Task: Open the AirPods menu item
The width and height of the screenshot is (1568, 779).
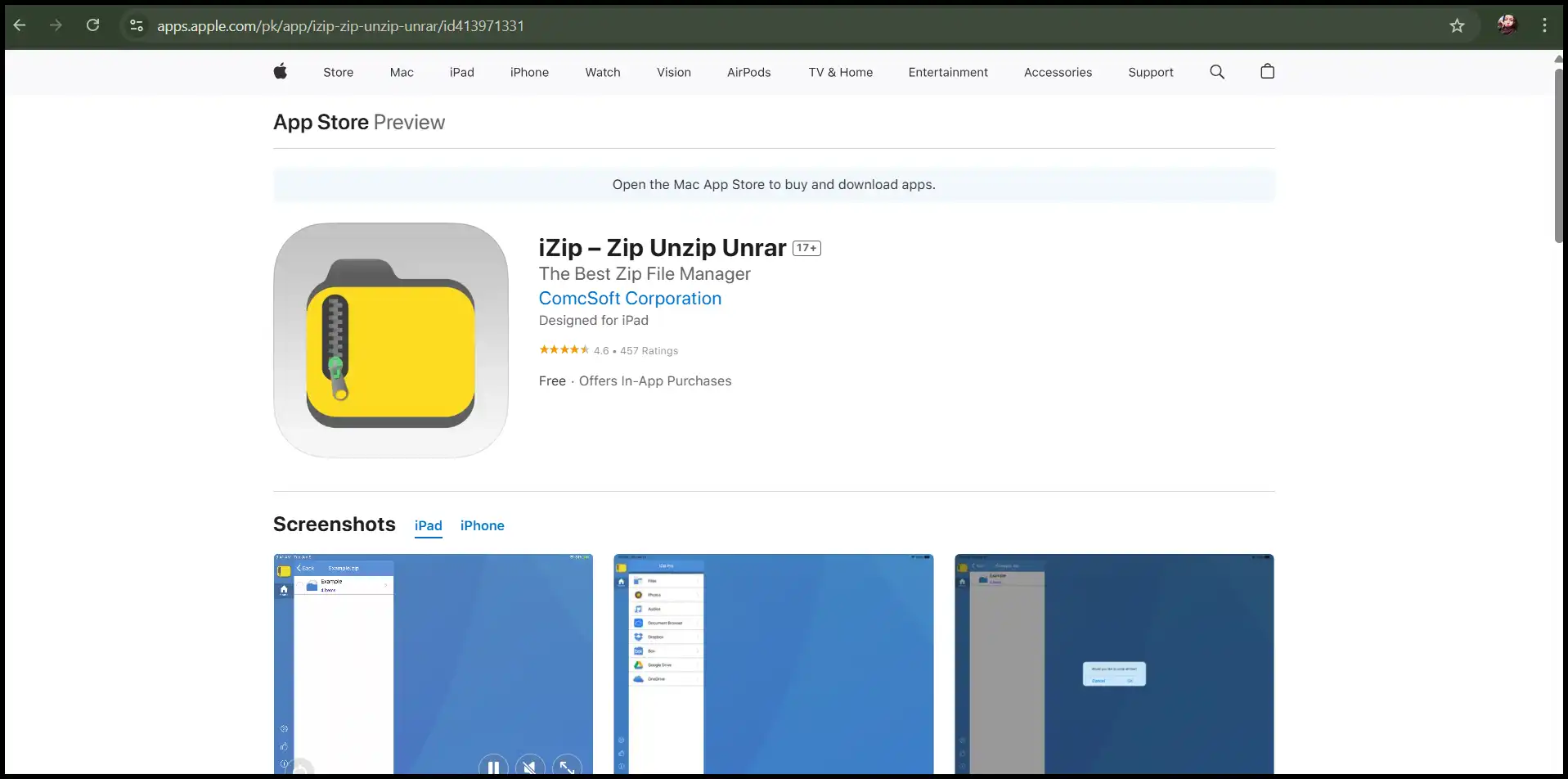Action: pos(748,72)
